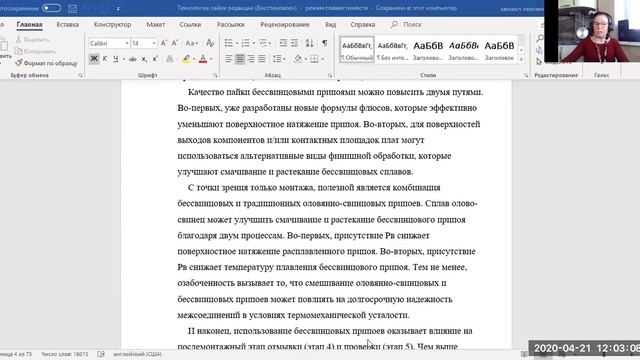Open spelling check icon in status bar
The height and width of the screenshot is (360, 640).
click(101, 354)
